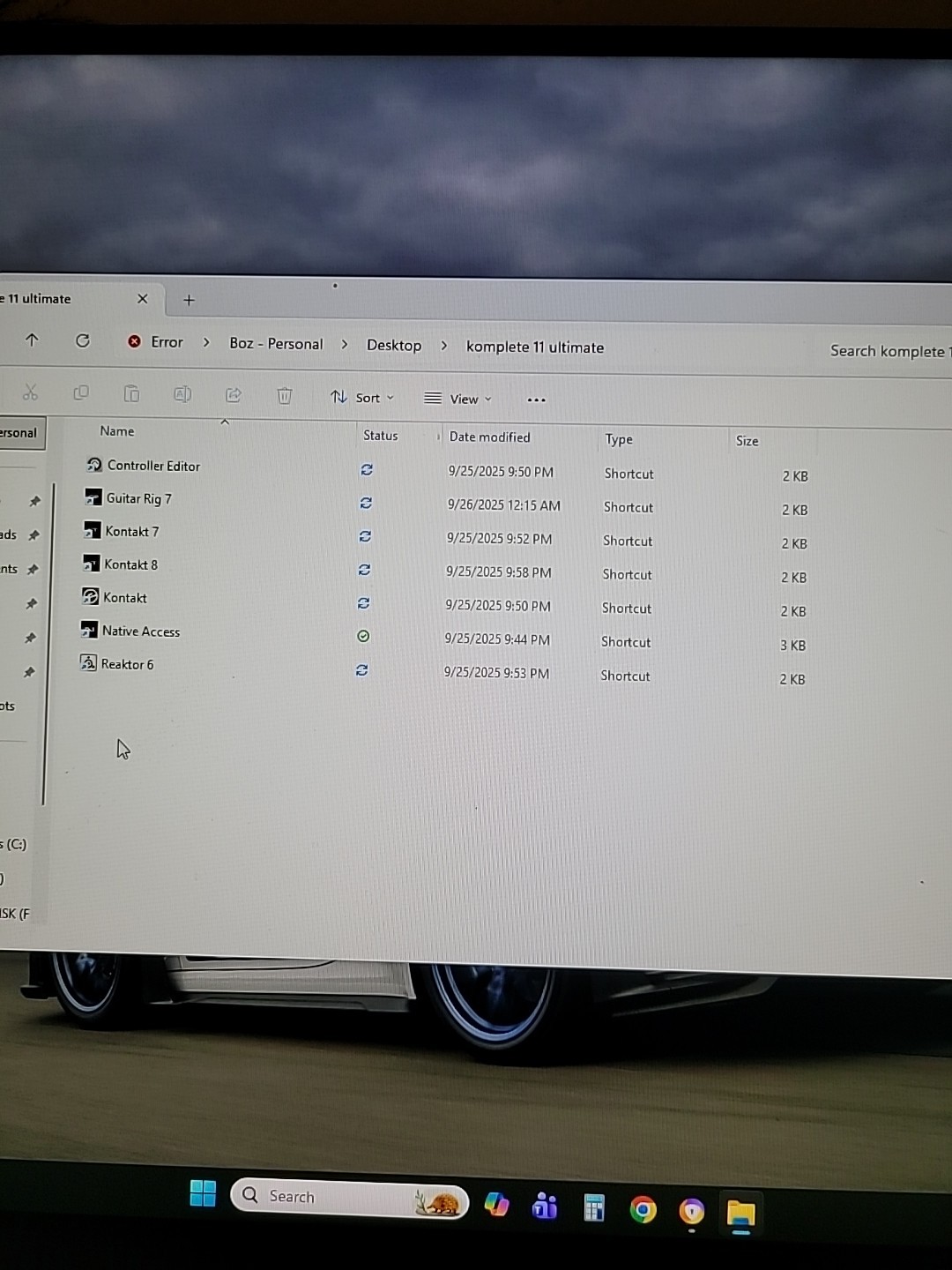Click date 9/25/2025 9:58 PM cell
The width and height of the screenshot is (952, 1270).
(498, 572)
